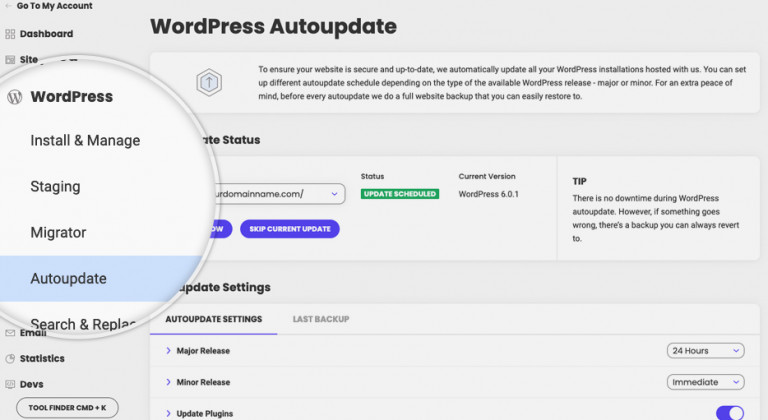768x420 pixels.
Task: Click the Devs sidebar icon
Action: pyautogui.click(x=10, y=384)
